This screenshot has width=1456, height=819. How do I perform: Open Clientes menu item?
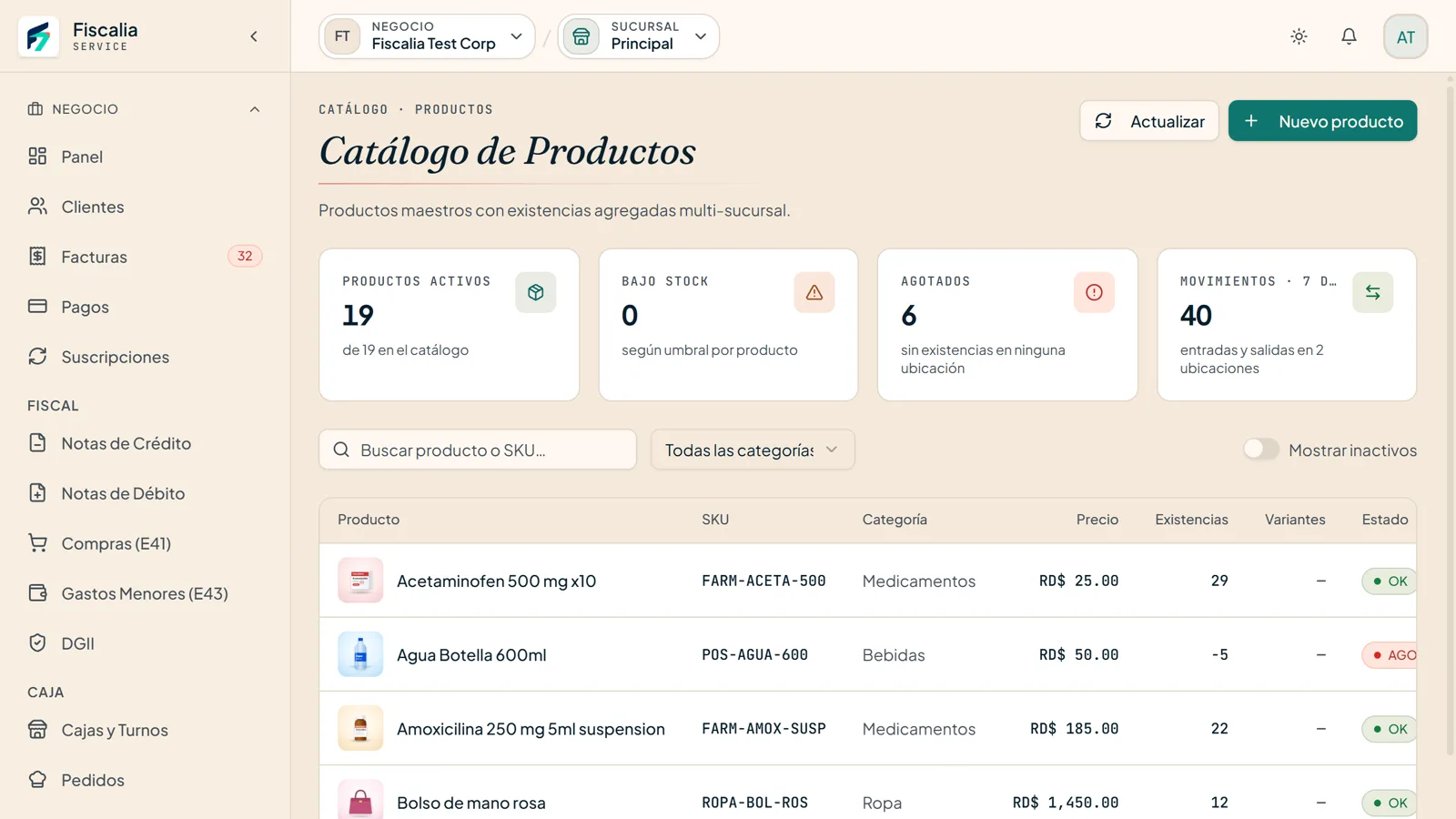[146, 207]
